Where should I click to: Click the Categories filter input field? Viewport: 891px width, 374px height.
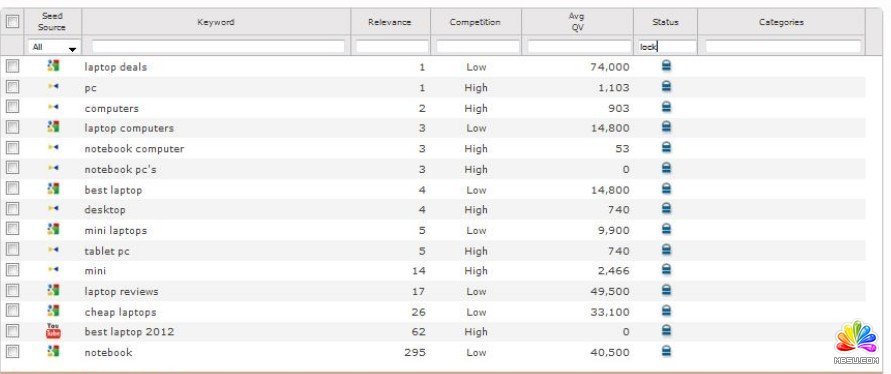click(783, 47)
